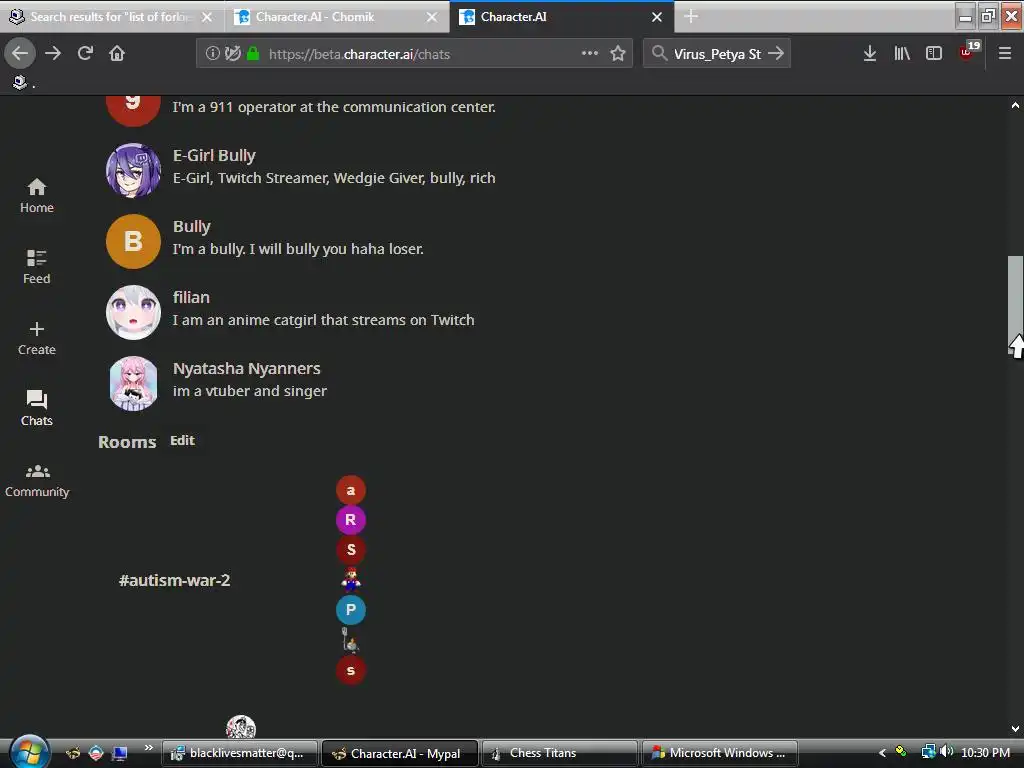The width and height of the screenshot is (1024, 768).
Task: Submit the search with arrow button
Action: 776,54
